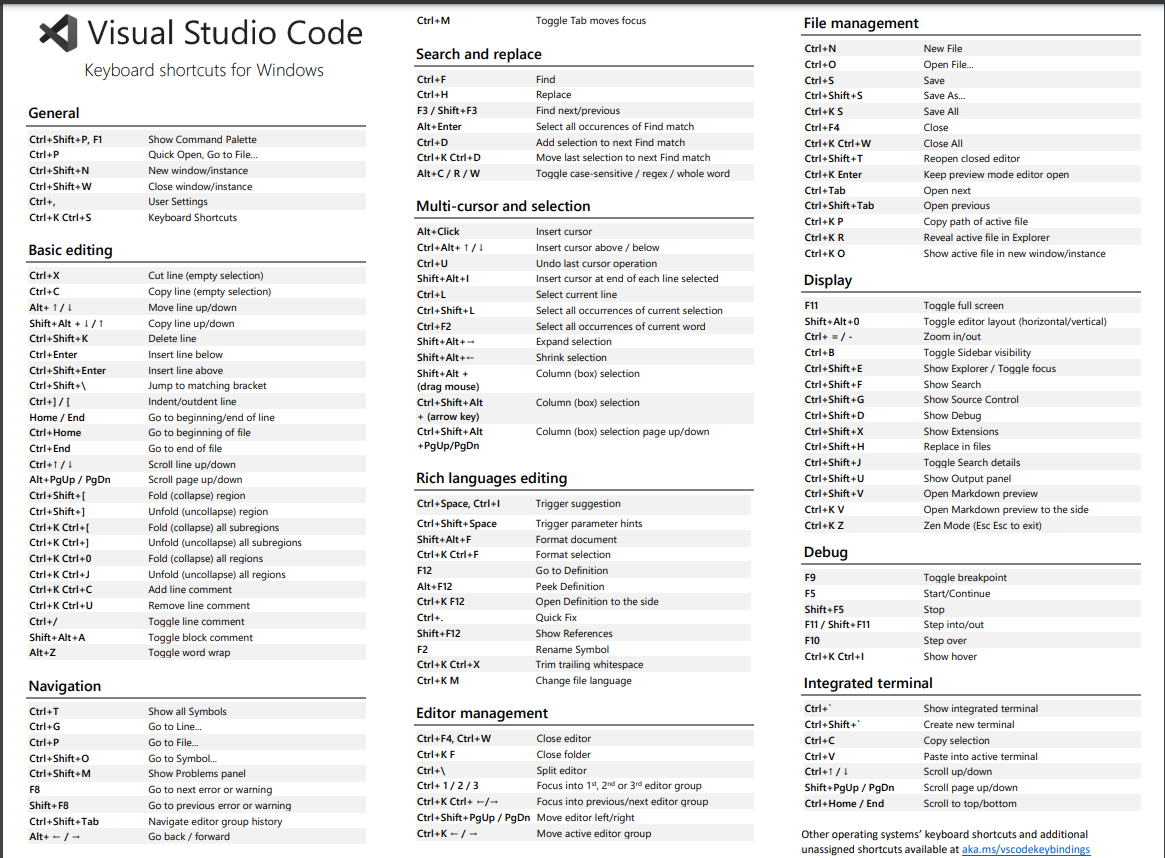This screenshot has width=1165, height=858.
Task: Click 'Show Problems panel' text
Action: coord(197,774)
